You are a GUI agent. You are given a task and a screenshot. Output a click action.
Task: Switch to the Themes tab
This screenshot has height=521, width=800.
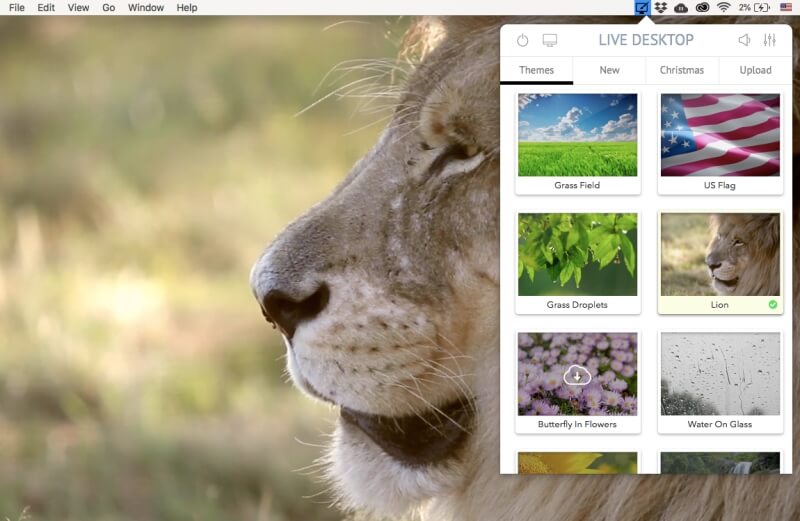point(536,70)
